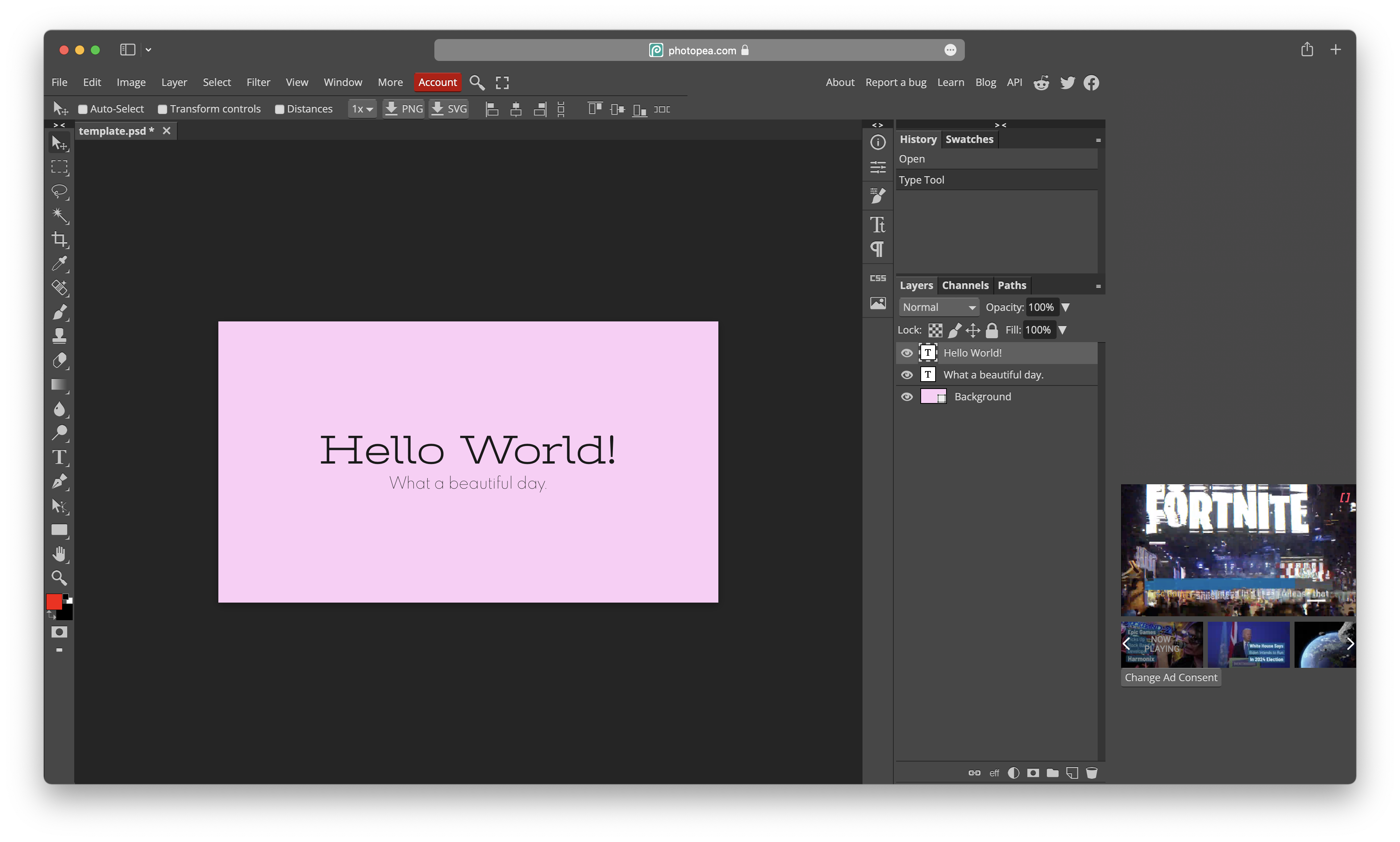The image size is (1400, 842).
Task: Select the 'What a beautiful day.' layer
Action: 993,375
